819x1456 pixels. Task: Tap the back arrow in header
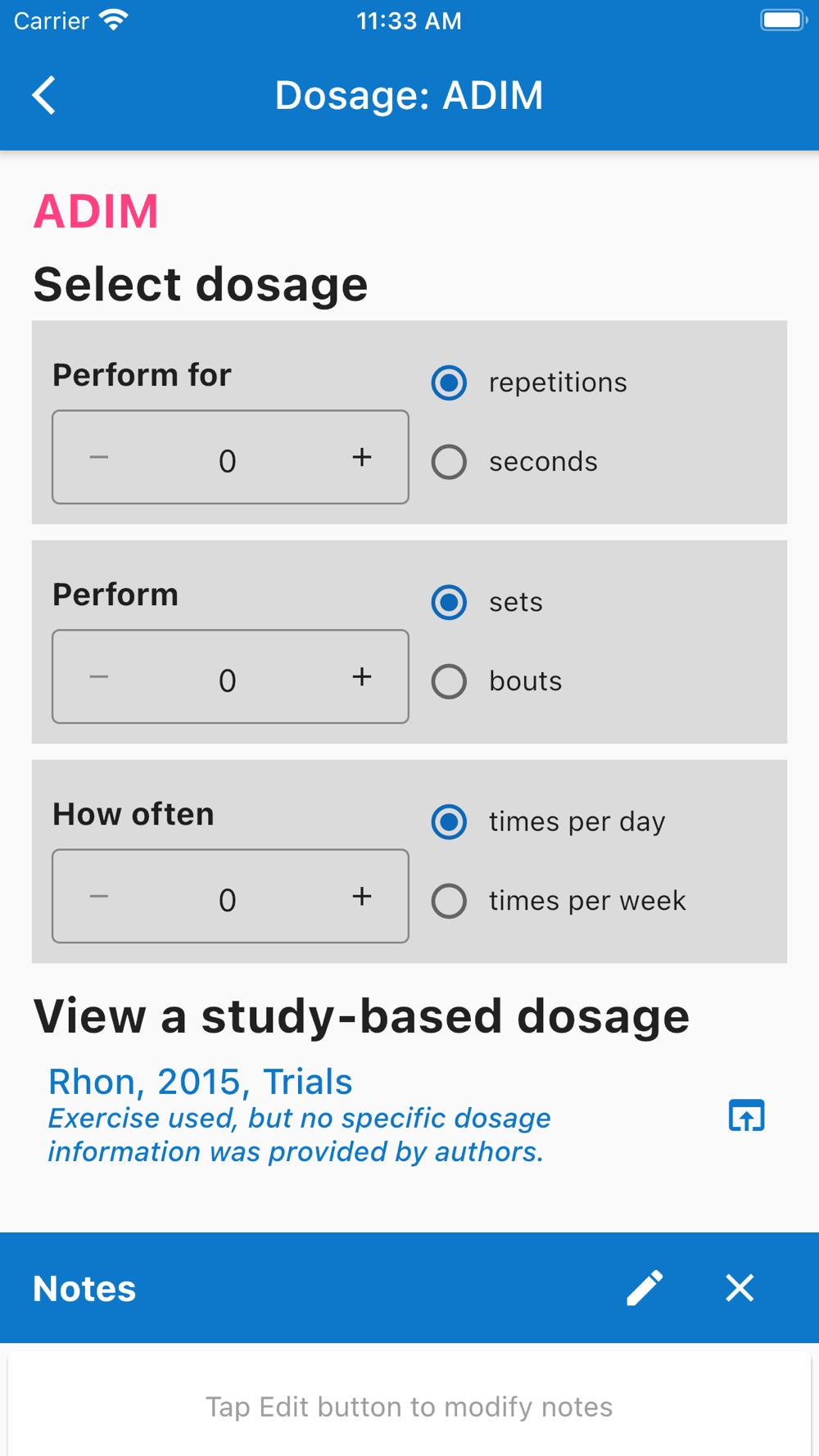click(x=44, y=95)
